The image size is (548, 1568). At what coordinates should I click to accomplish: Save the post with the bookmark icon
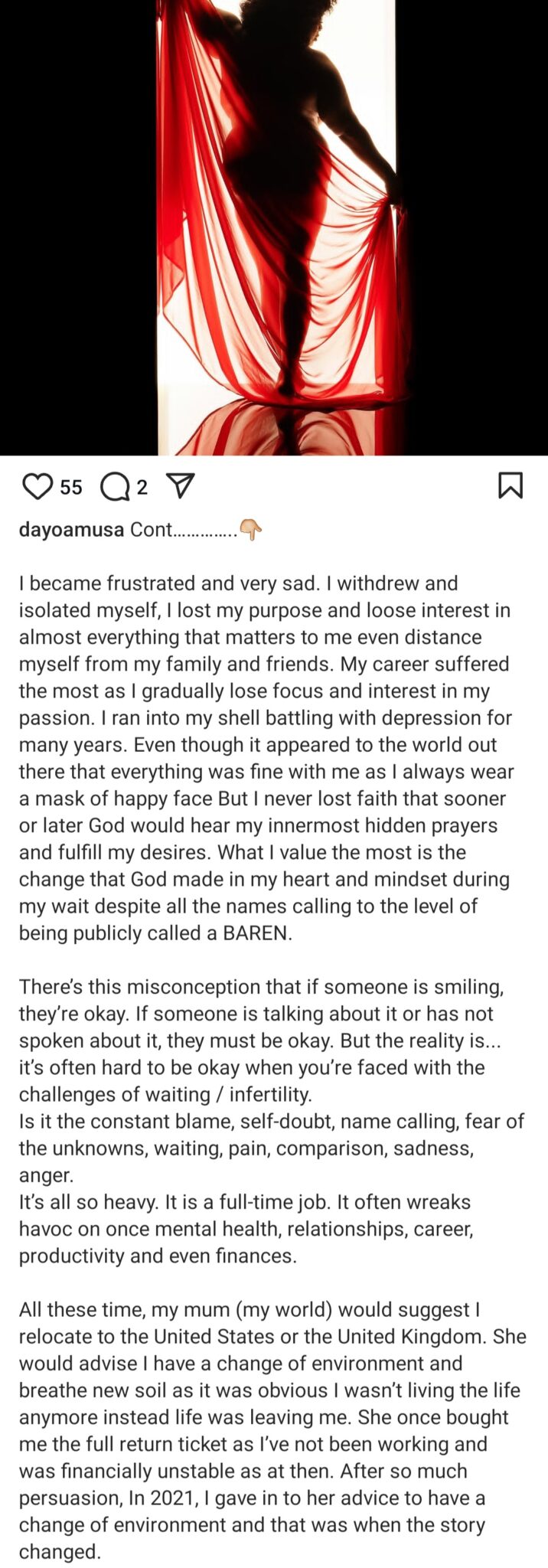pos(510,485)
